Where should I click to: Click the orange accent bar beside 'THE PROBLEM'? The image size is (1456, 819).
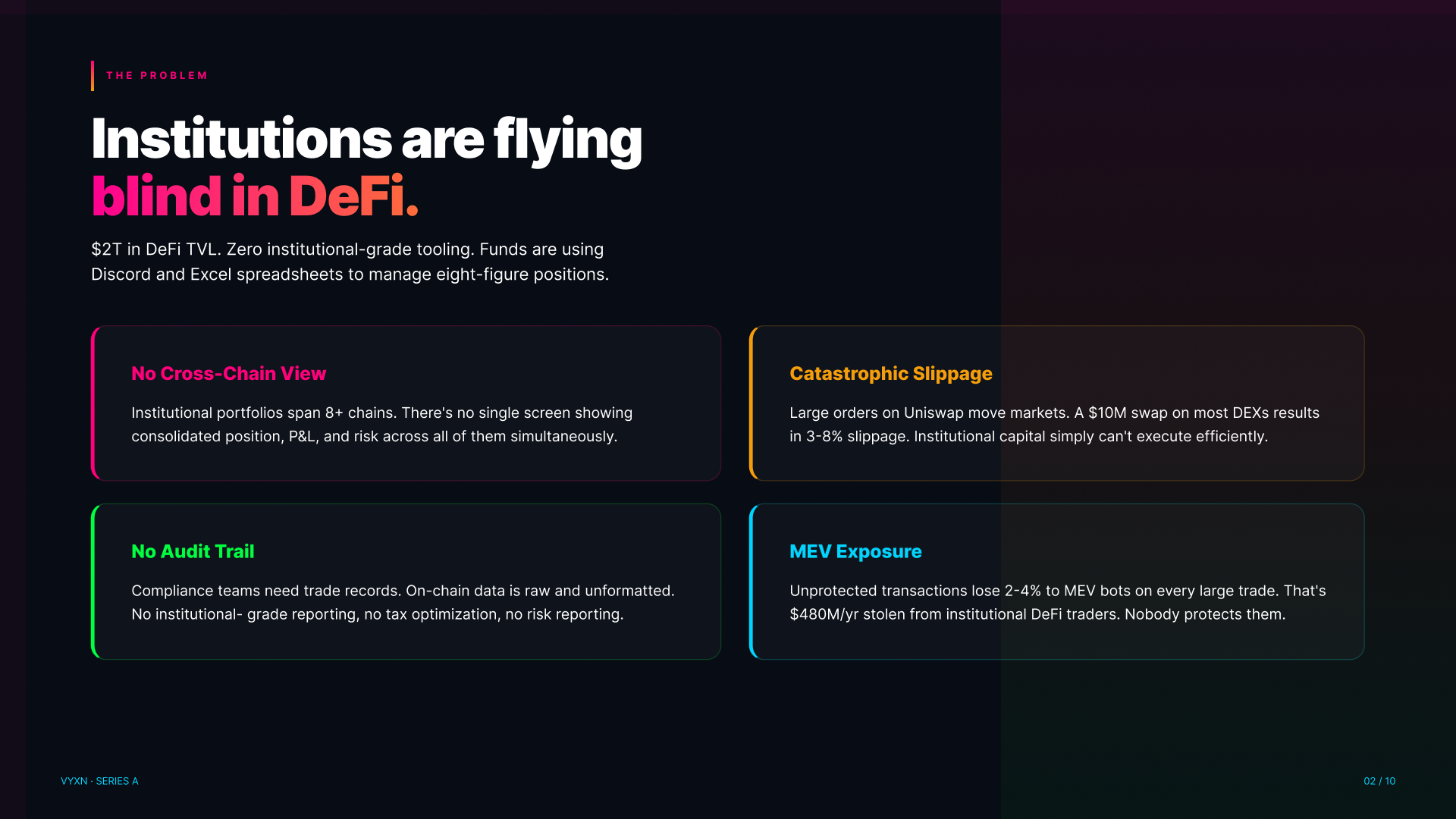click(x=93, y=76)
